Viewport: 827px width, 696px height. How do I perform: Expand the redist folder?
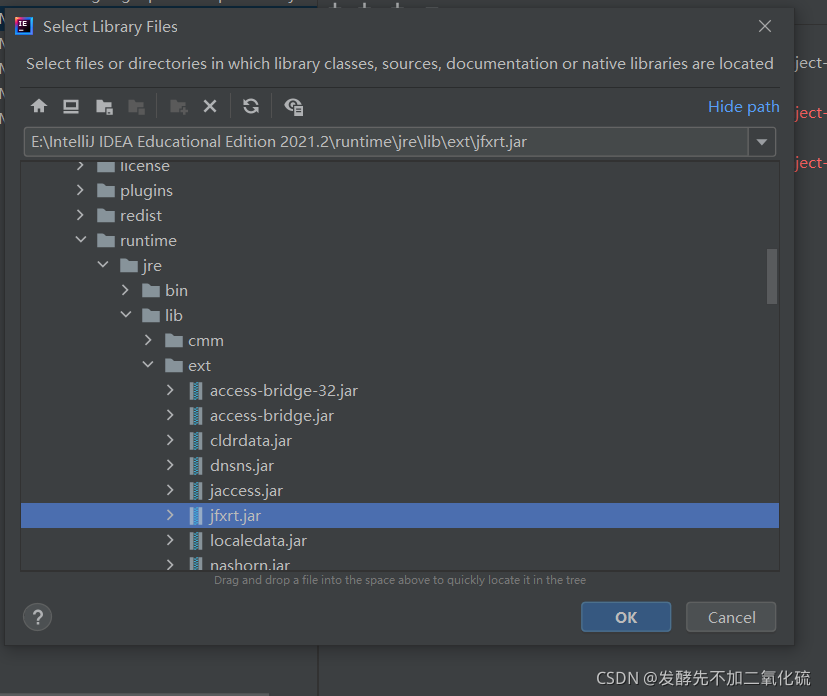coord(80,215)
